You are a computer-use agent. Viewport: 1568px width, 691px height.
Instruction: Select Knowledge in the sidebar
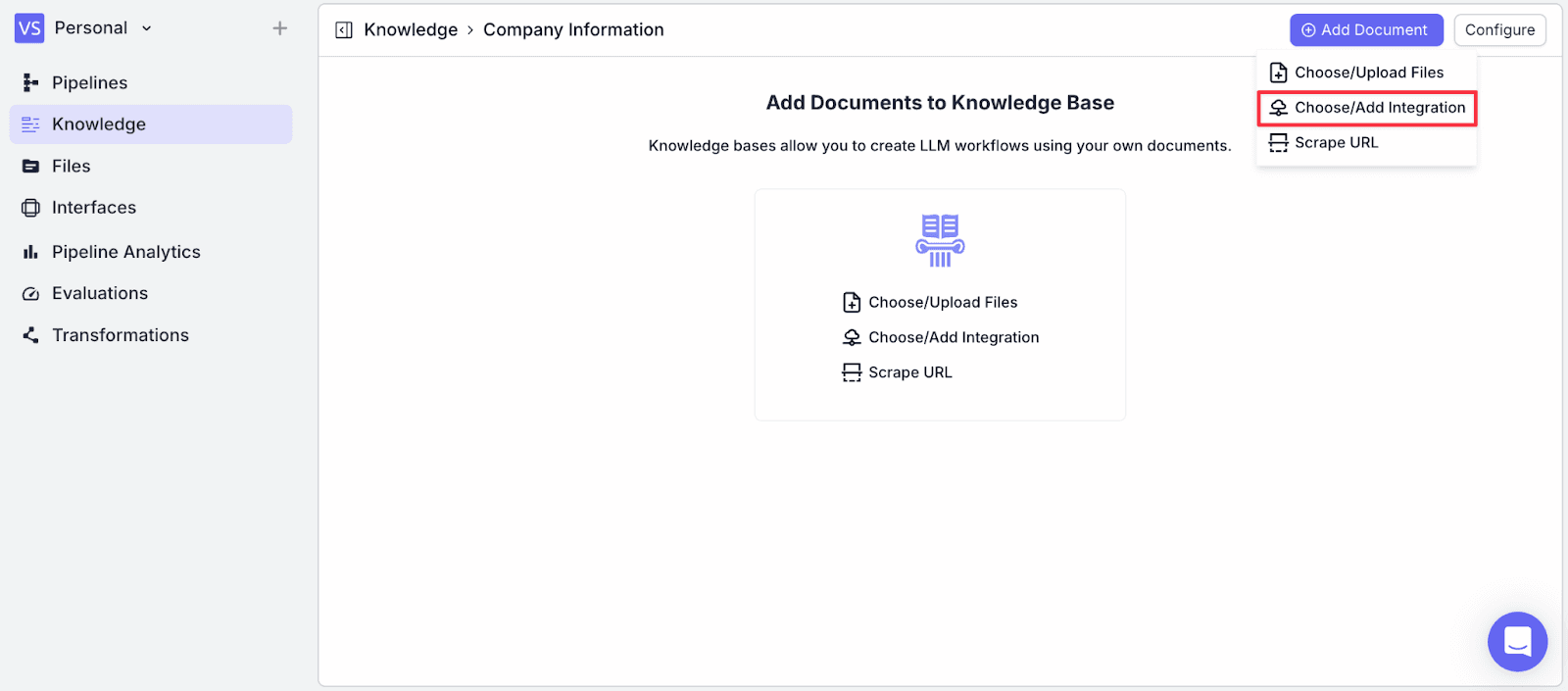(151, 124)
